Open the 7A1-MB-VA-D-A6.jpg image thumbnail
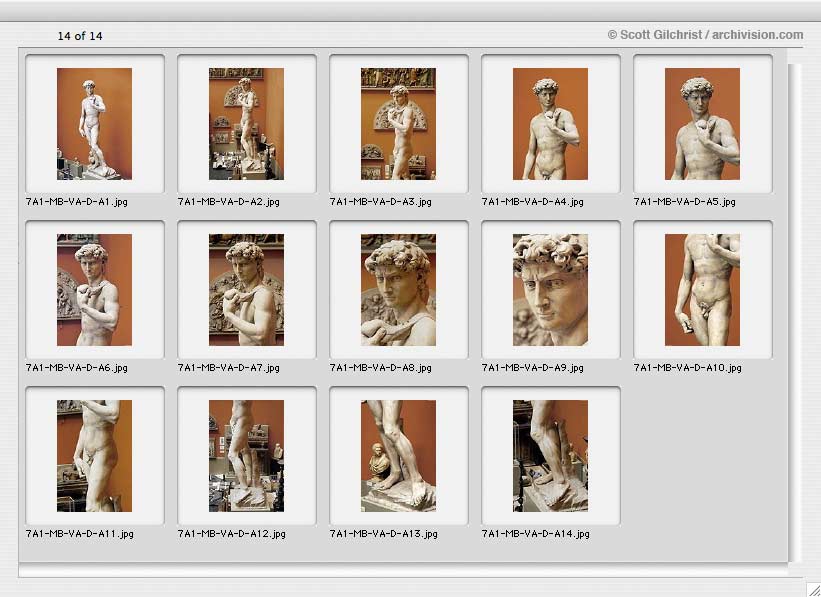 [x=94, y=290]
